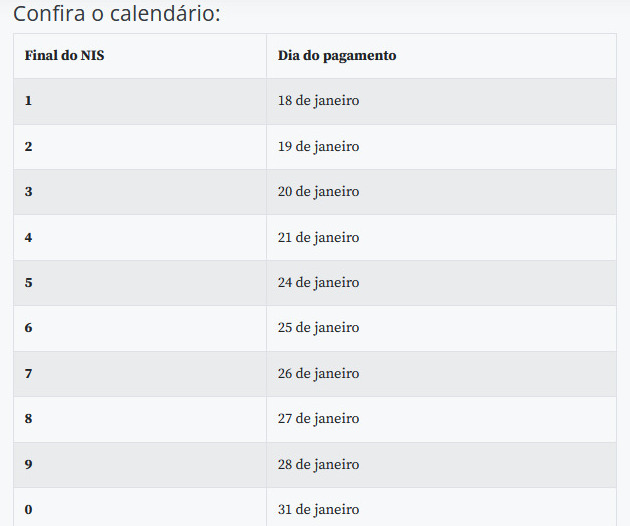Click the 'Confira o calendário:' heading

coord(117,14)
